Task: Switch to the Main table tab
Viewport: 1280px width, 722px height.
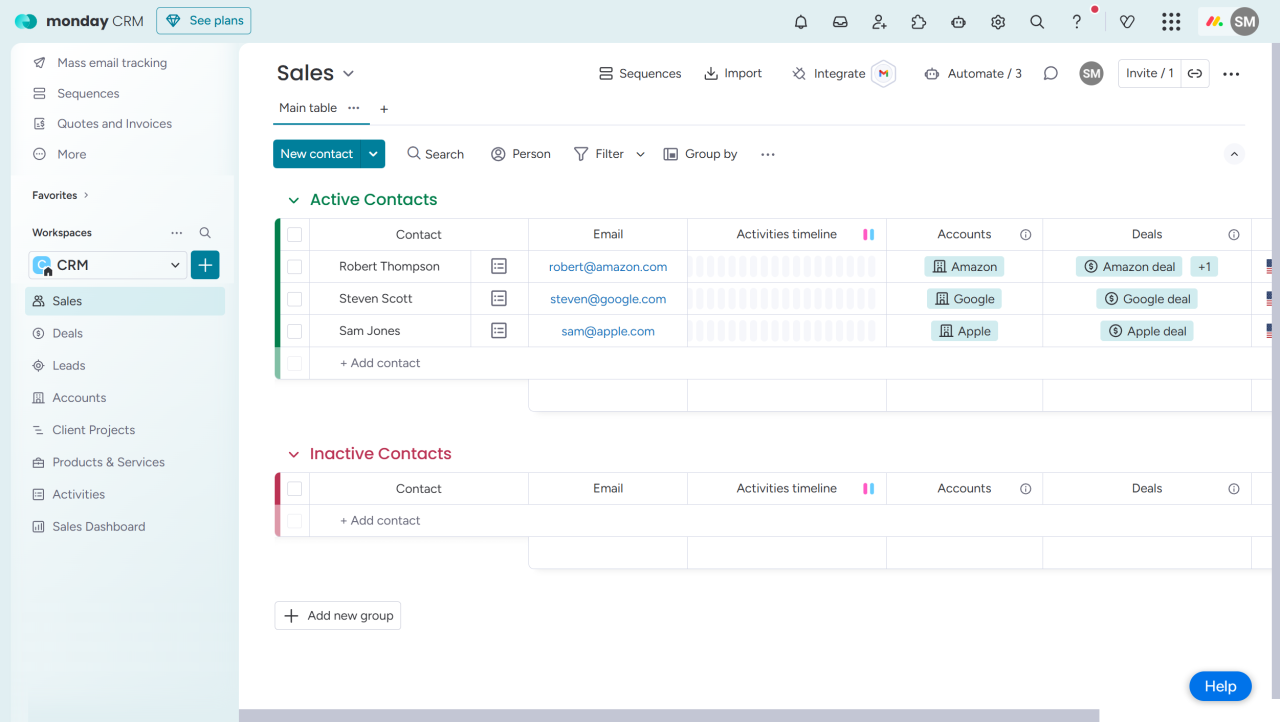Action: [307, 108]
